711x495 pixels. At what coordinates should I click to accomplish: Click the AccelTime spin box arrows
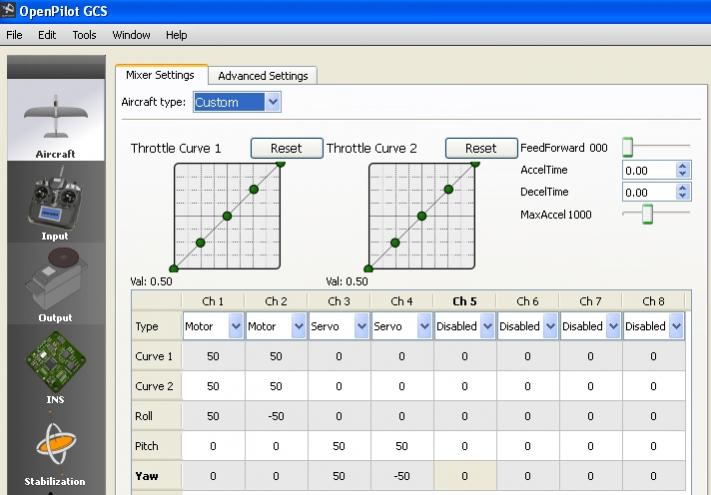pos(683,171)
